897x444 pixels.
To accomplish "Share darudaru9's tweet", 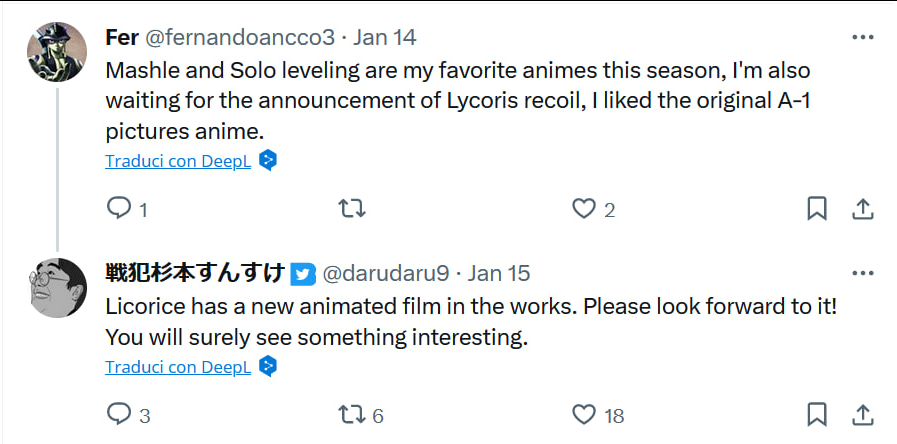I will point(862,414).
